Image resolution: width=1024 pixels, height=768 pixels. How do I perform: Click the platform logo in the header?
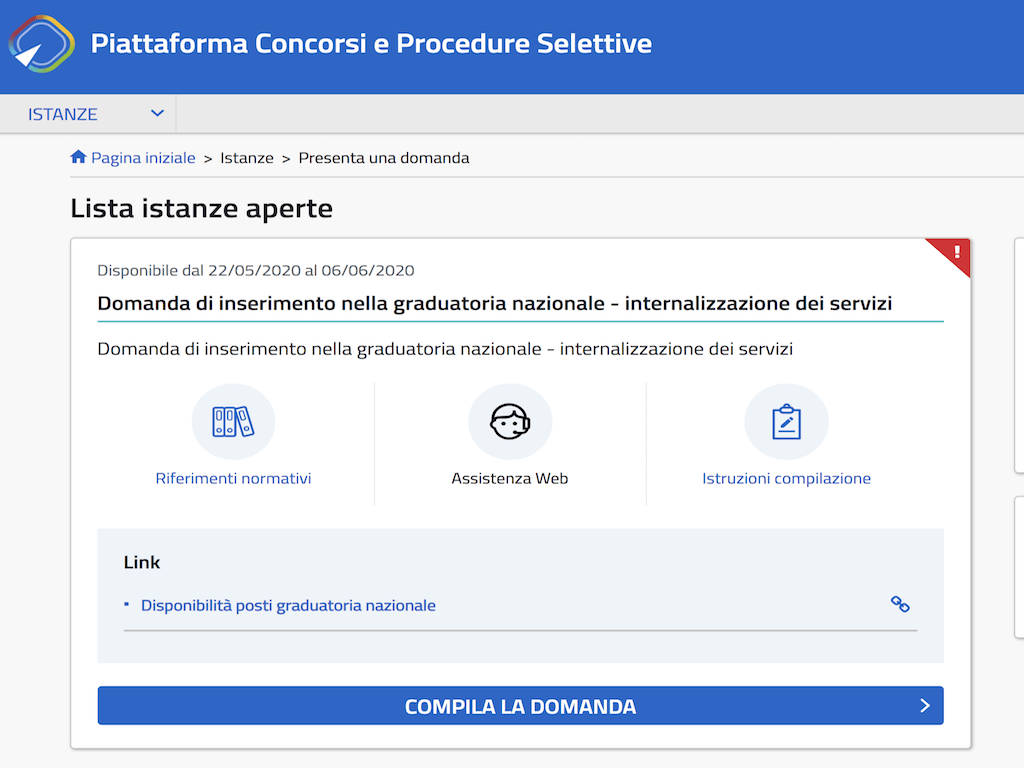click(41, 45)
